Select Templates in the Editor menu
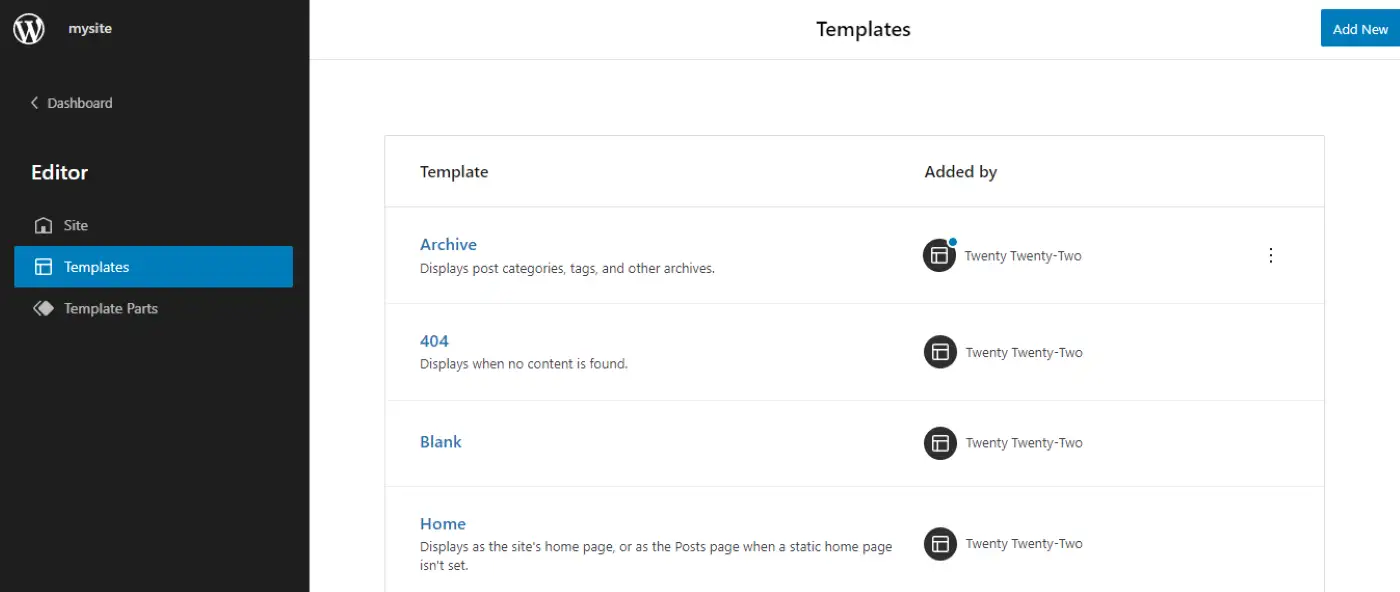 click(153, 267)
